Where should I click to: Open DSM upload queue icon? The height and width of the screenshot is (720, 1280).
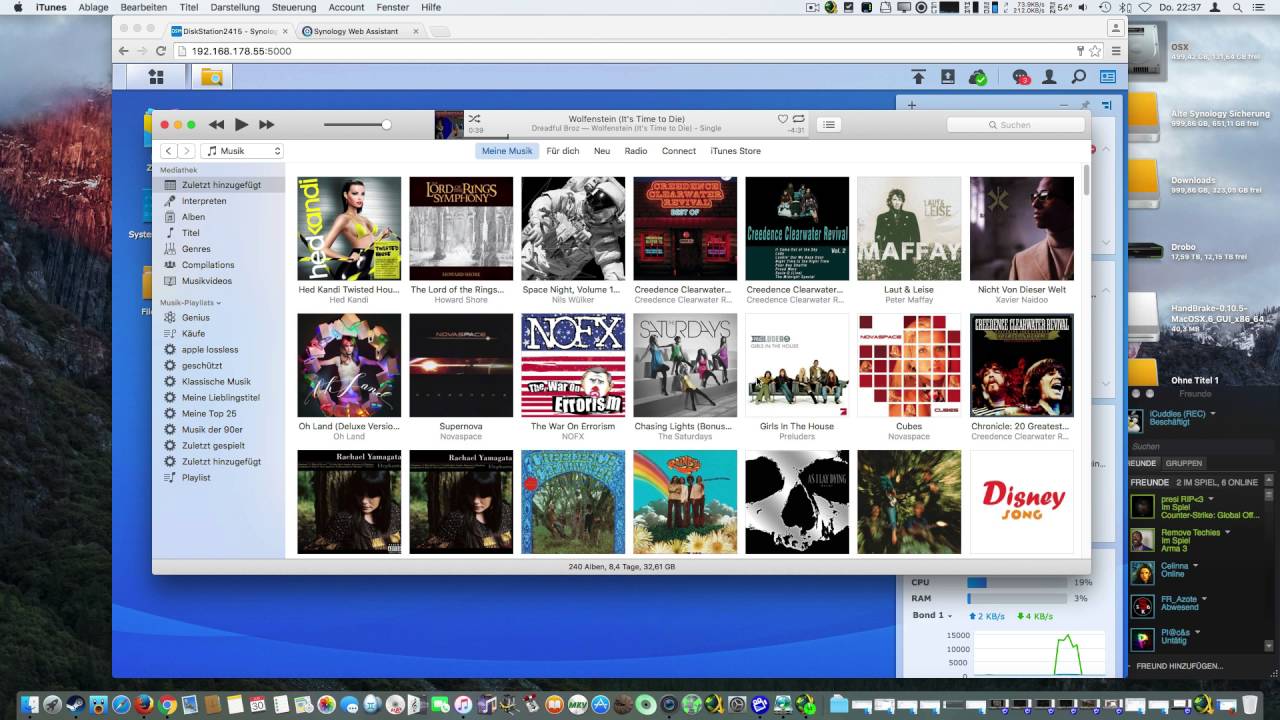[919, 77]
